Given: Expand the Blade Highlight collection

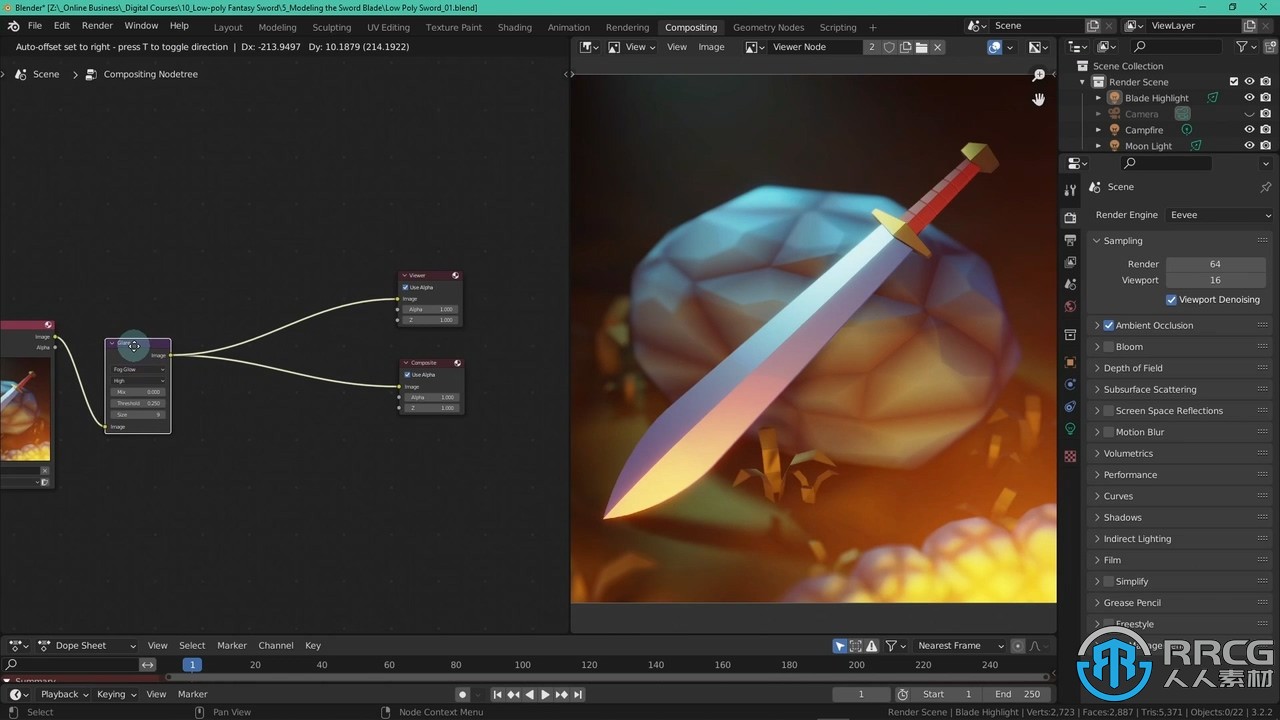Looking at the screenshot, I should (1098, 98).
